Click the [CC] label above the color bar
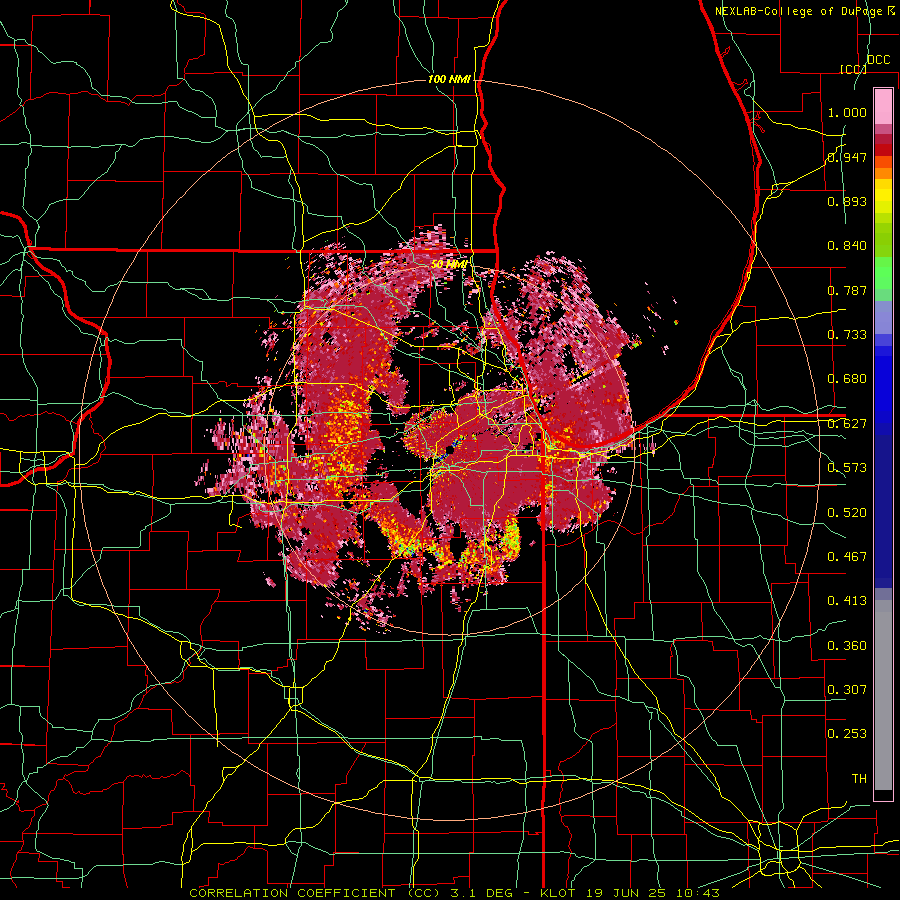900x900 pixels. [x=853, y=69]
